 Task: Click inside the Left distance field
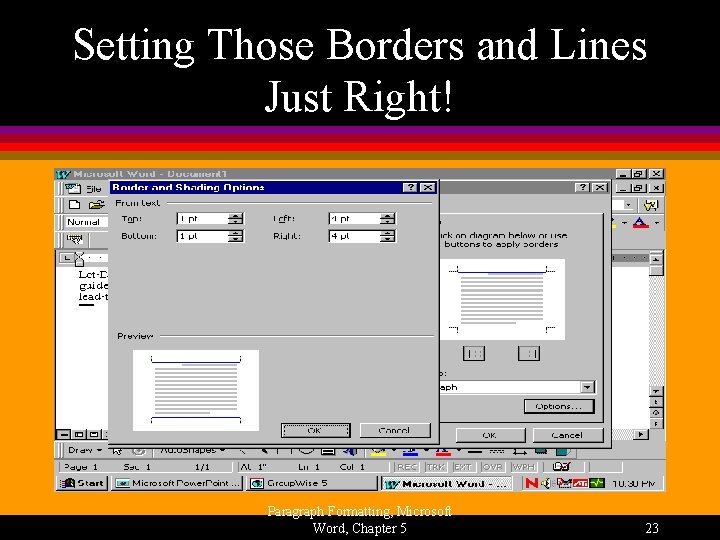point(354,219)
